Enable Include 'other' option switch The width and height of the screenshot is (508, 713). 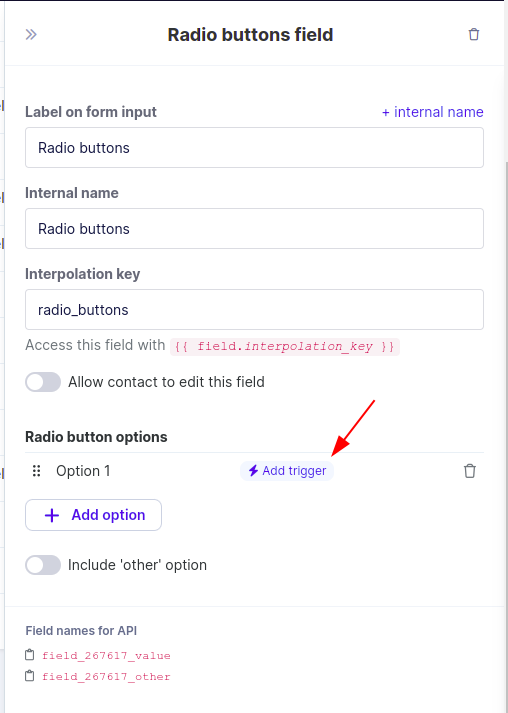pos(43,565)
